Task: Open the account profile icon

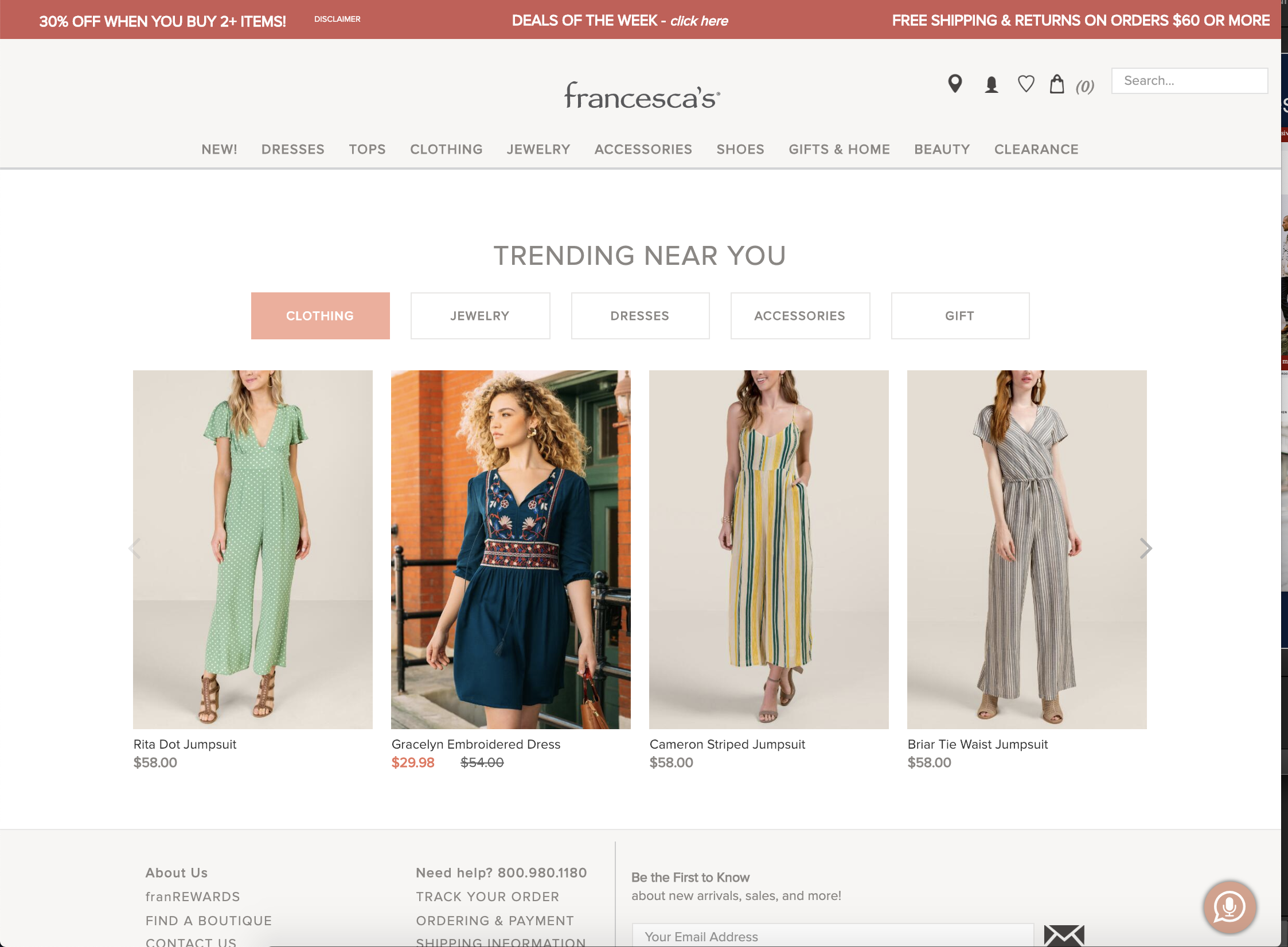Action: pyautogui.click(x=991, y=85)
